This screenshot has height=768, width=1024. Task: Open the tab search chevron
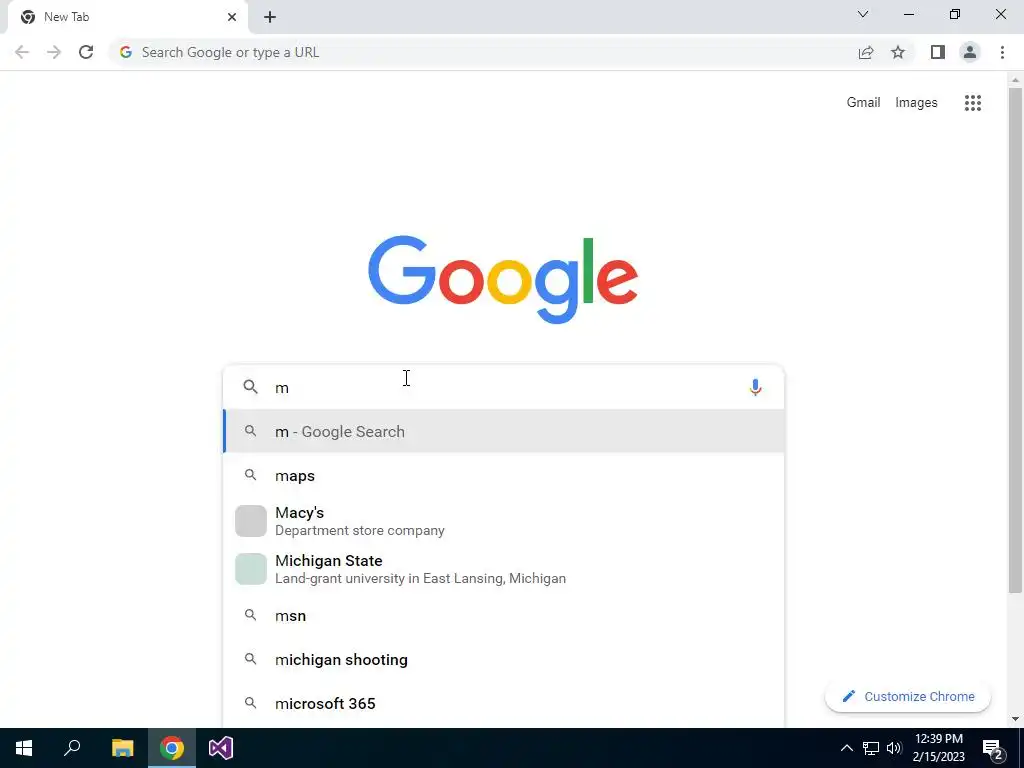863,14
